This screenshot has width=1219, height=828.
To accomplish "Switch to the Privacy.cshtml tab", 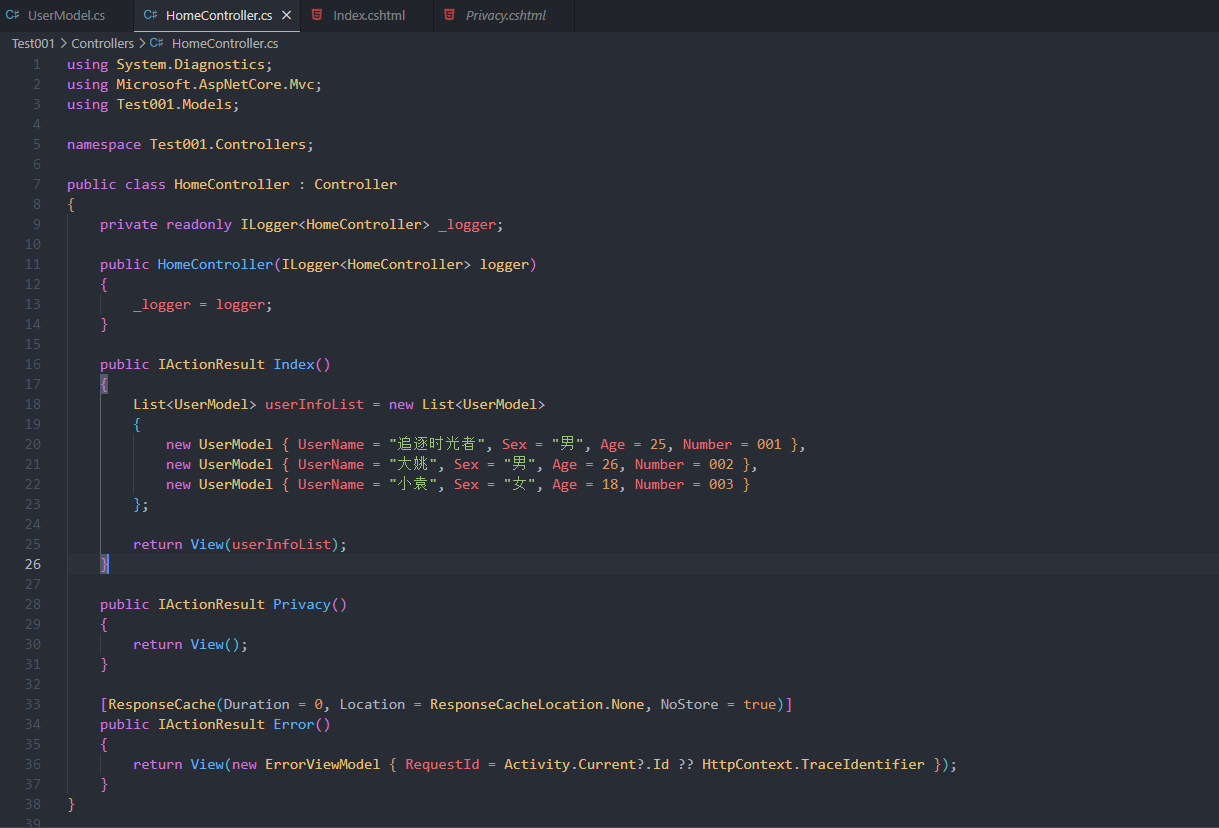I will pyautogui.click(x=505, y=15).
